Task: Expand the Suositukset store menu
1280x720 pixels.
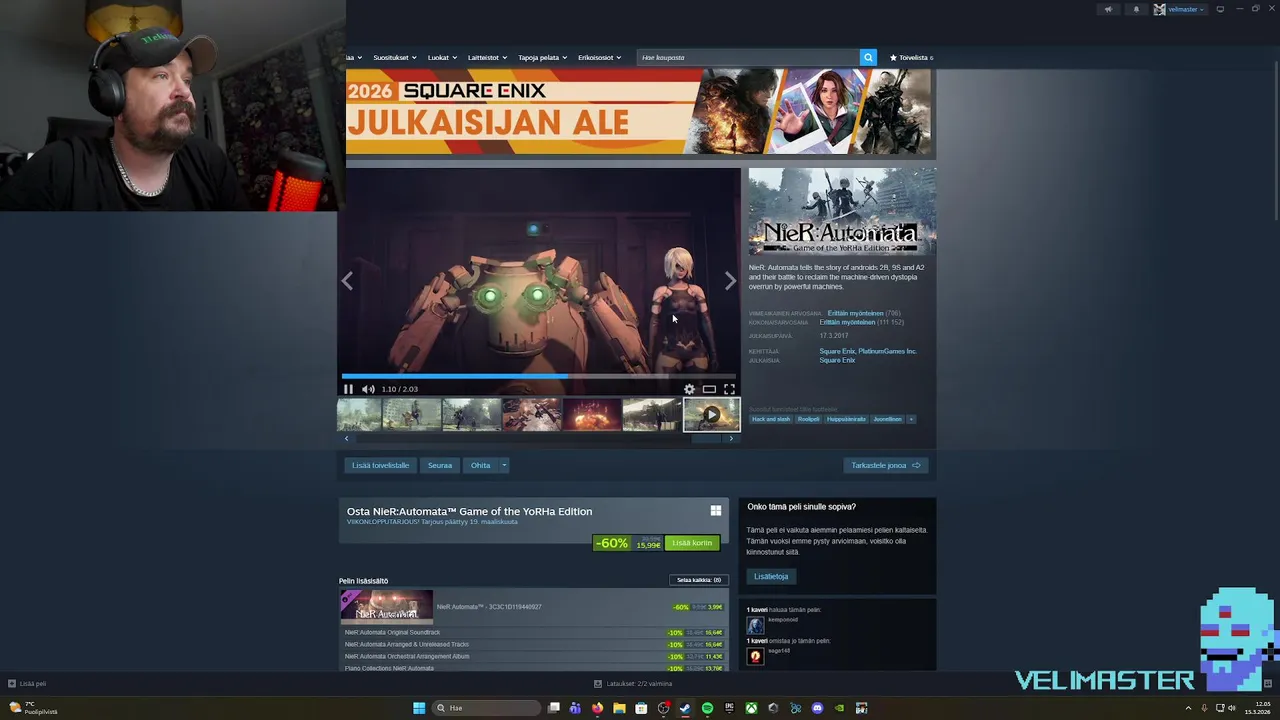Action: 395,57
